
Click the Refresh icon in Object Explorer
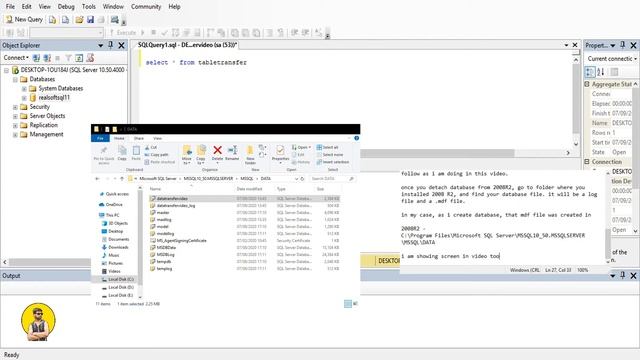click(79, 58)
